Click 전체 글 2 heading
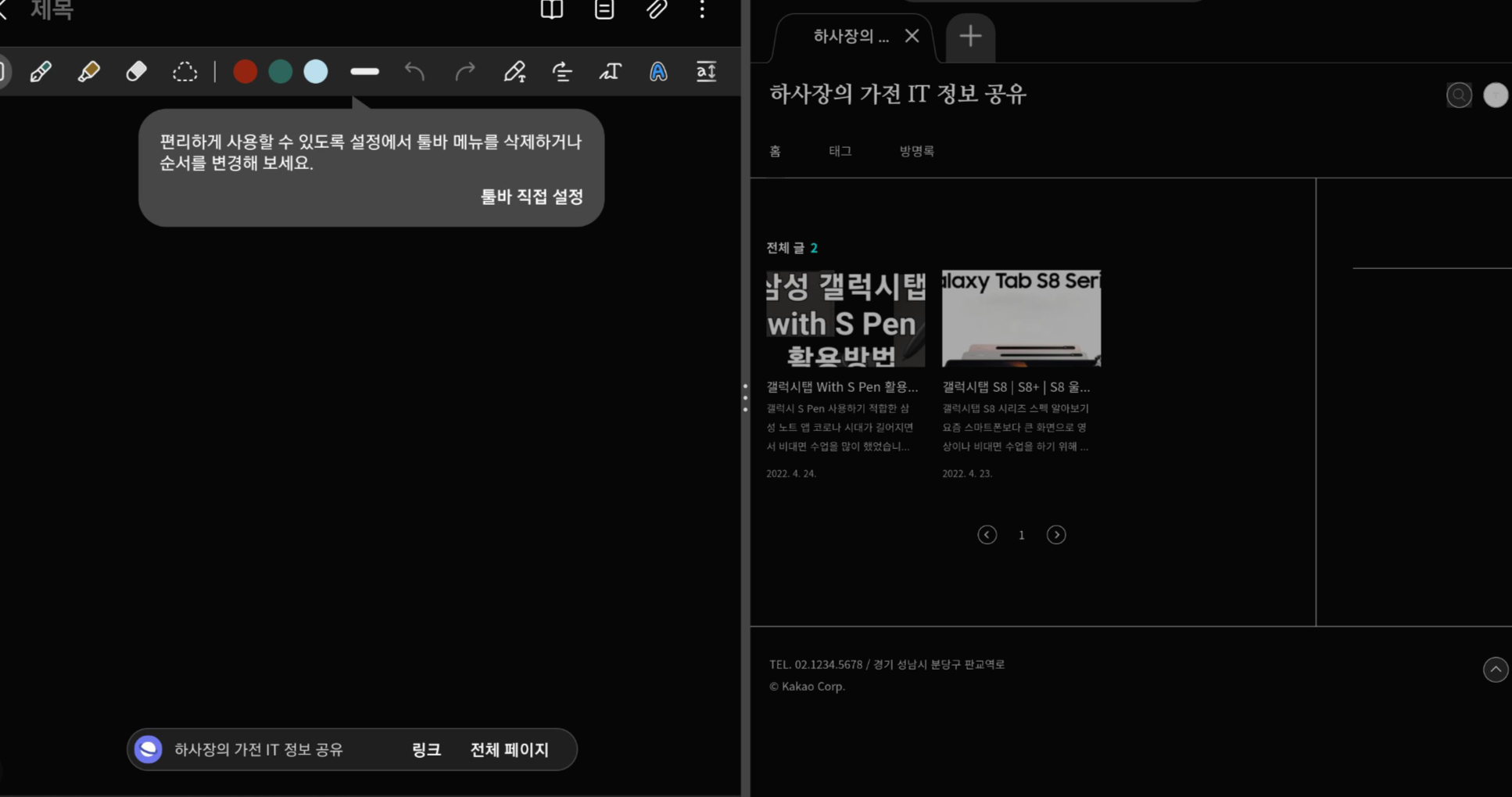The width and height of the screenshot is (1512, 797). [x=791, y=248]
